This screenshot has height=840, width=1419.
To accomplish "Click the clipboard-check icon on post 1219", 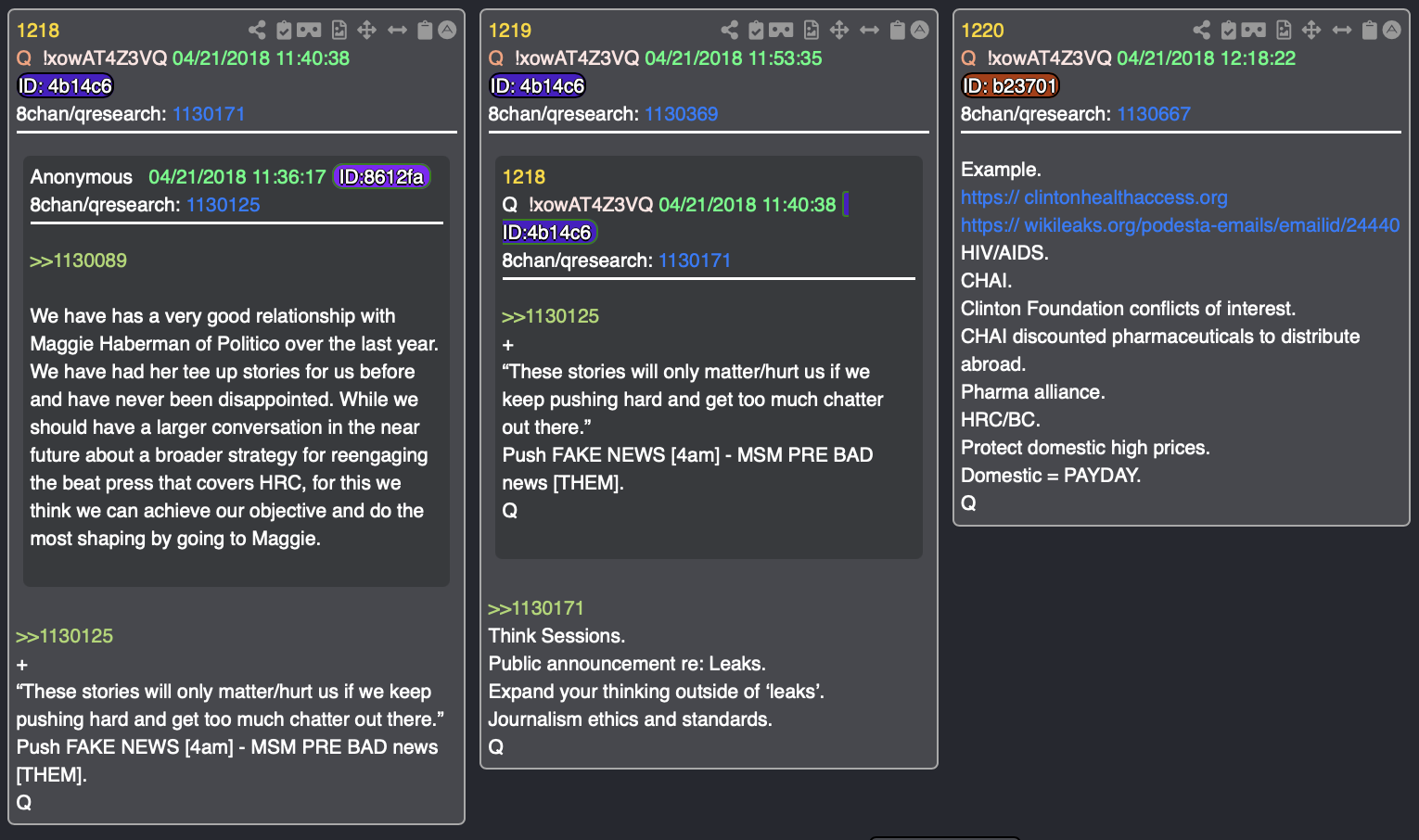I will point(756,30).
